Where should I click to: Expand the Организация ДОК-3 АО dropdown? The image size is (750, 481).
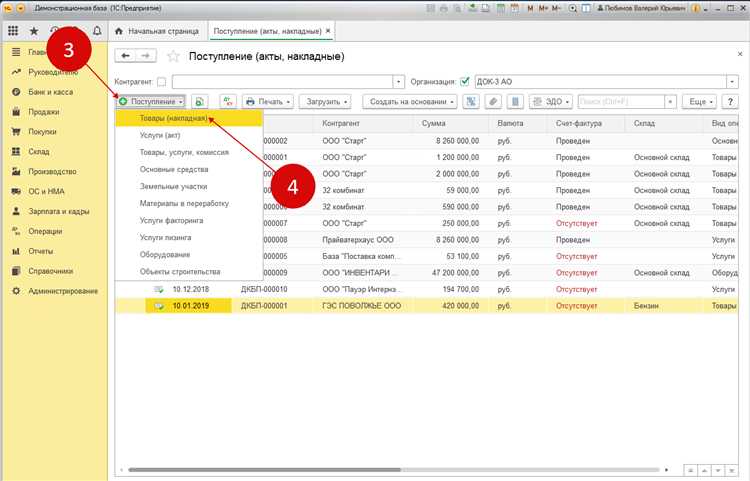[x=732, y=81]
